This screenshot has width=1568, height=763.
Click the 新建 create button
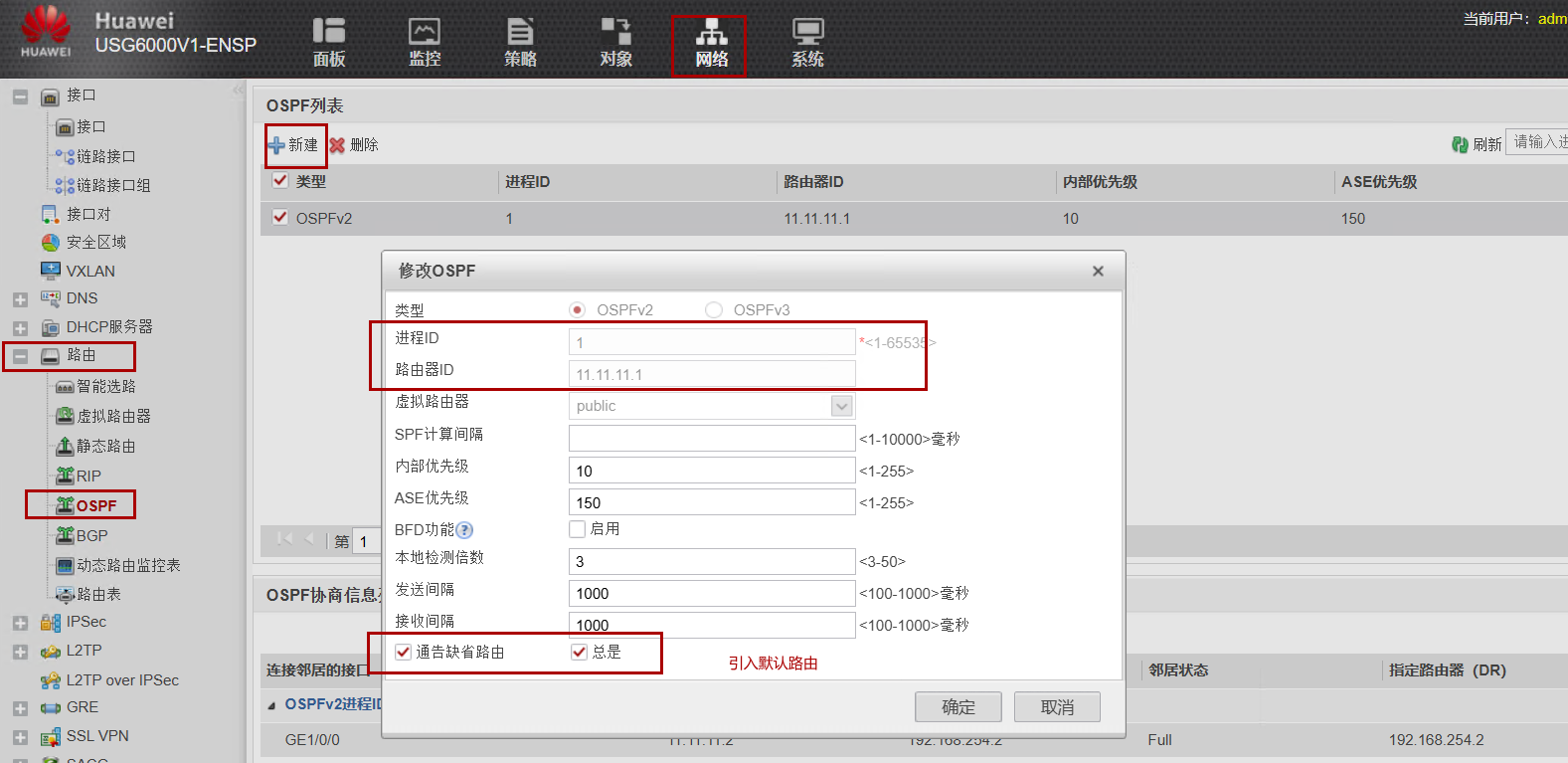click(295, 145)
